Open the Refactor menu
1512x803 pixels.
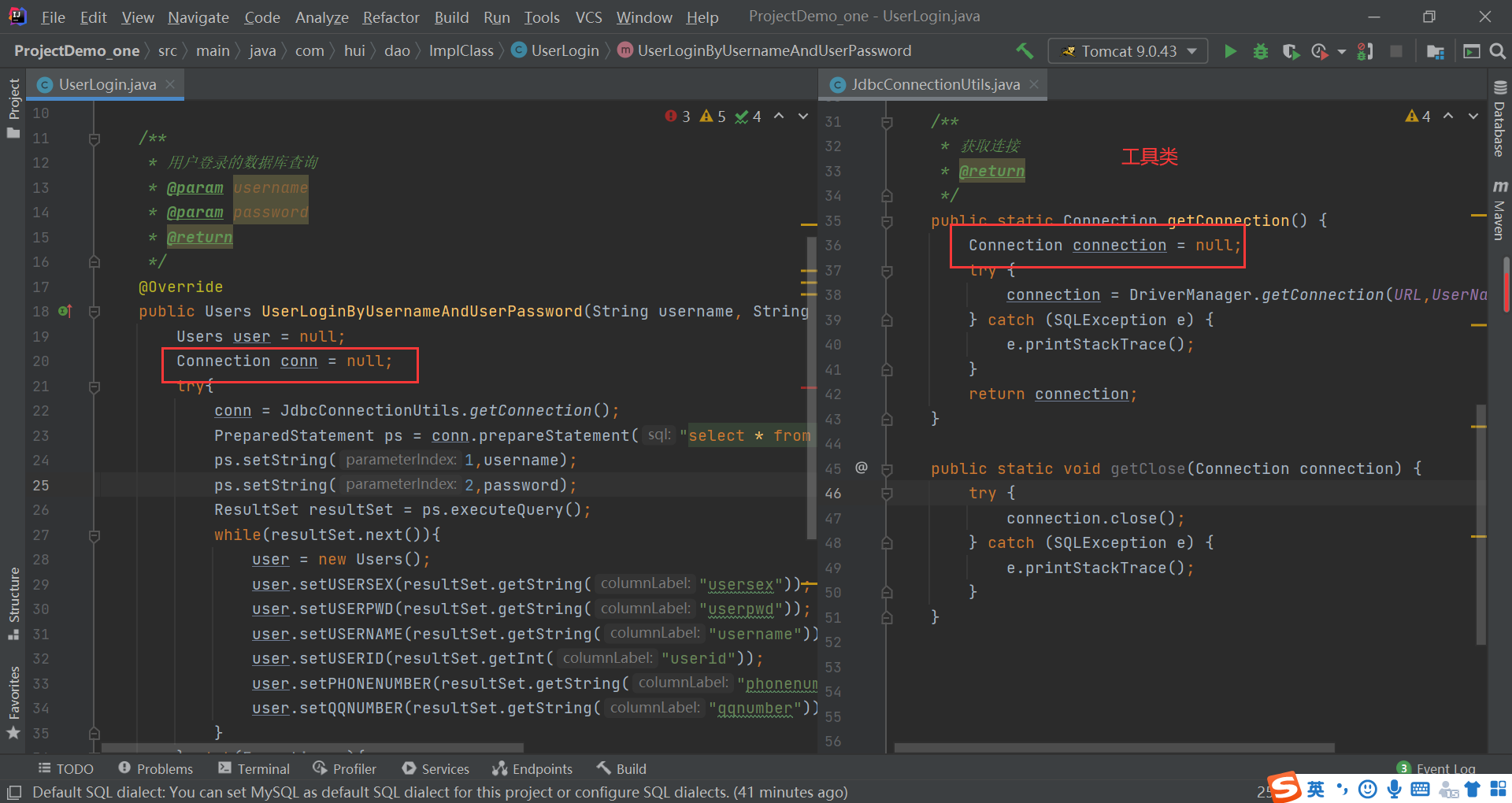tap(391, 17)
